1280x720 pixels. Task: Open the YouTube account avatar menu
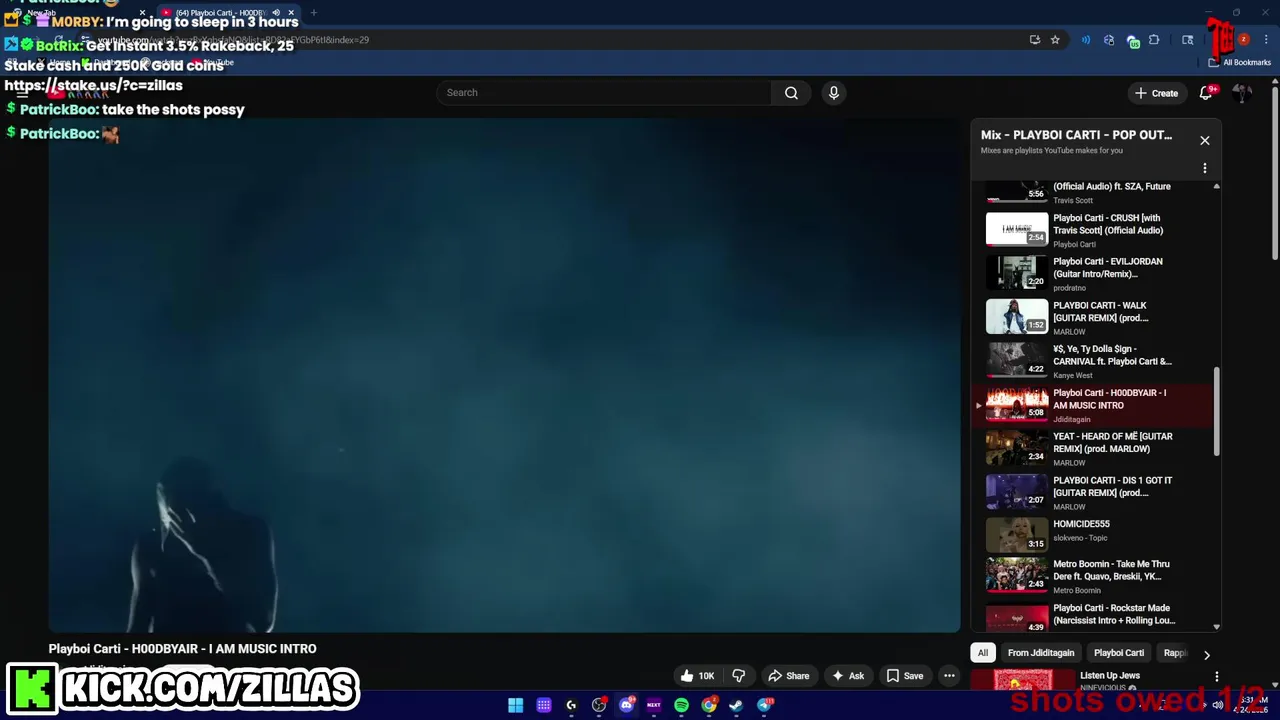tap(1242, 93)
